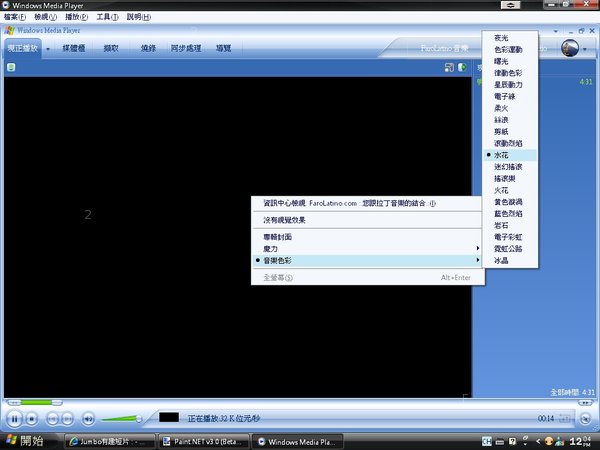Select 剪紙 visualization
This screenshot has width=600, height=450.
click(x=510, y=132)
